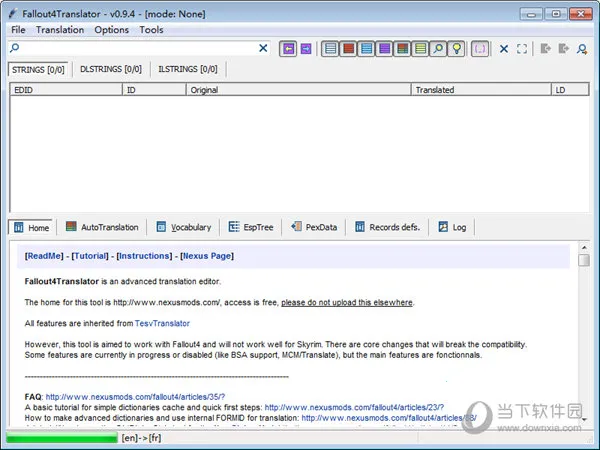Click the purple left arrow toolbar button
The height and width of the screenshot is (450, 600).
coord(289,48)
